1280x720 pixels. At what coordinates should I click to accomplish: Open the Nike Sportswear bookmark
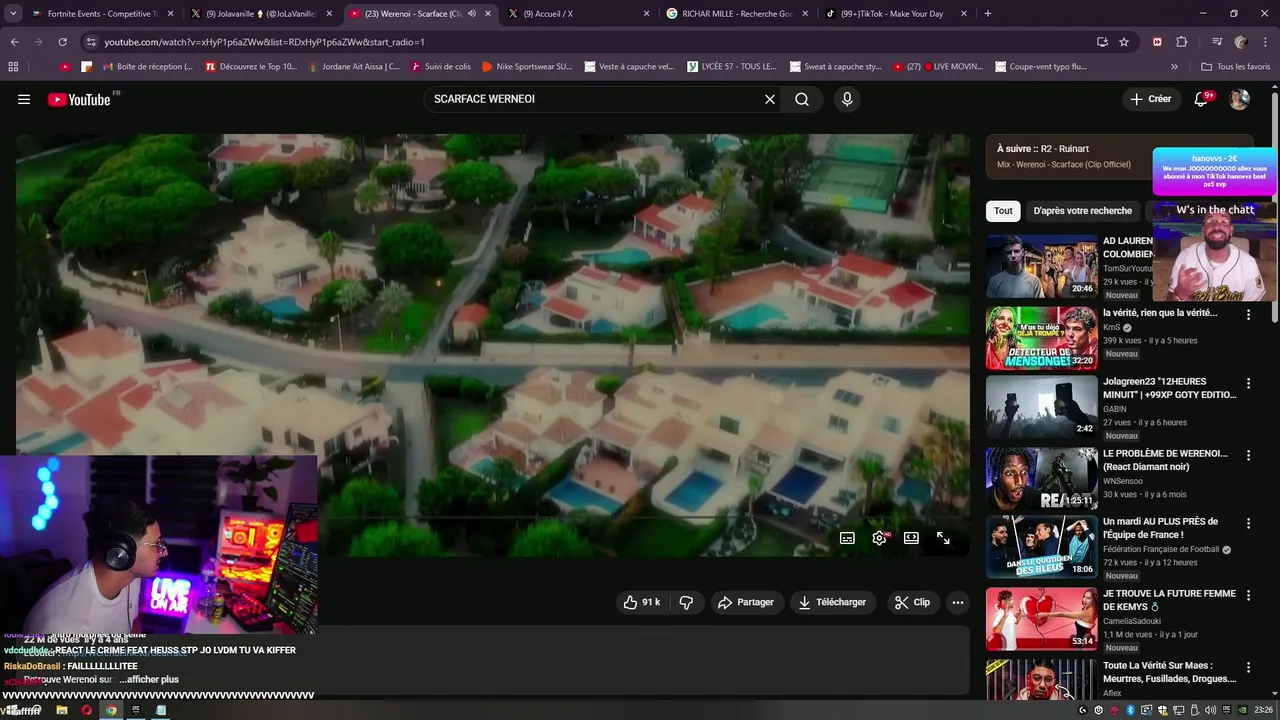click(527, 67)
